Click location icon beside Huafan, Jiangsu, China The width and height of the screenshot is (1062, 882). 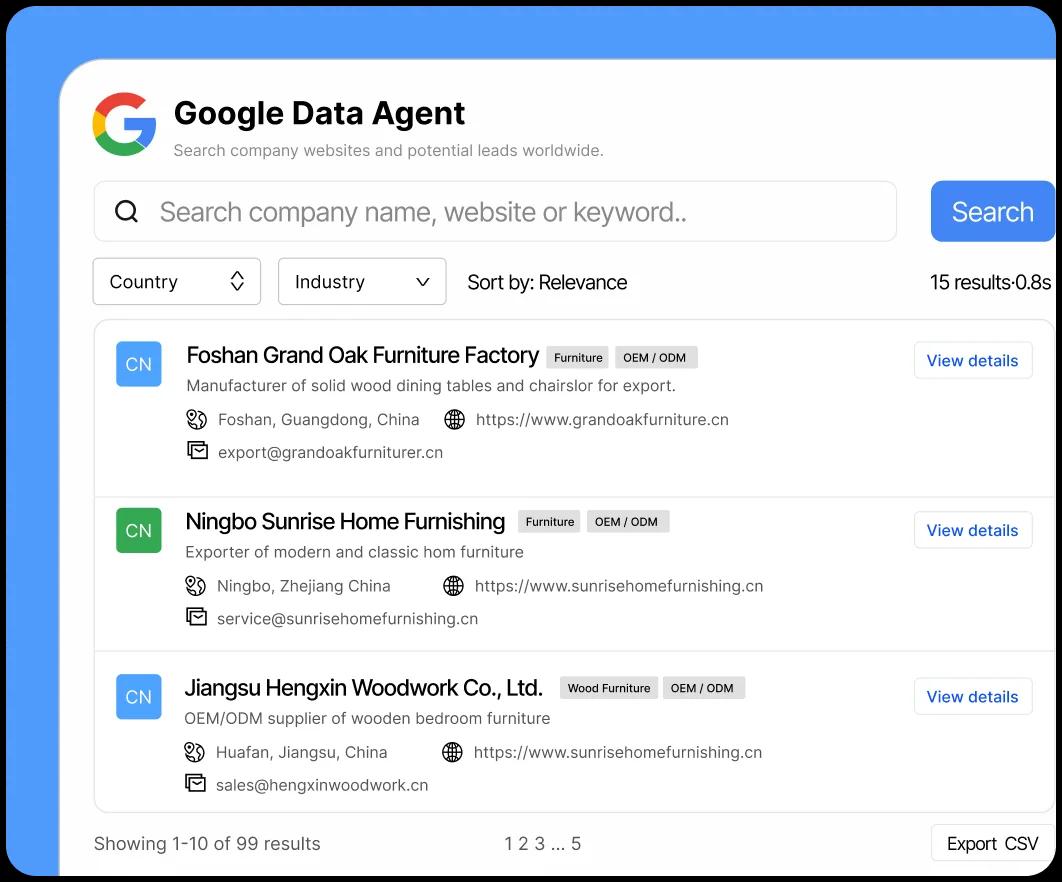click(x=194, y=752)
